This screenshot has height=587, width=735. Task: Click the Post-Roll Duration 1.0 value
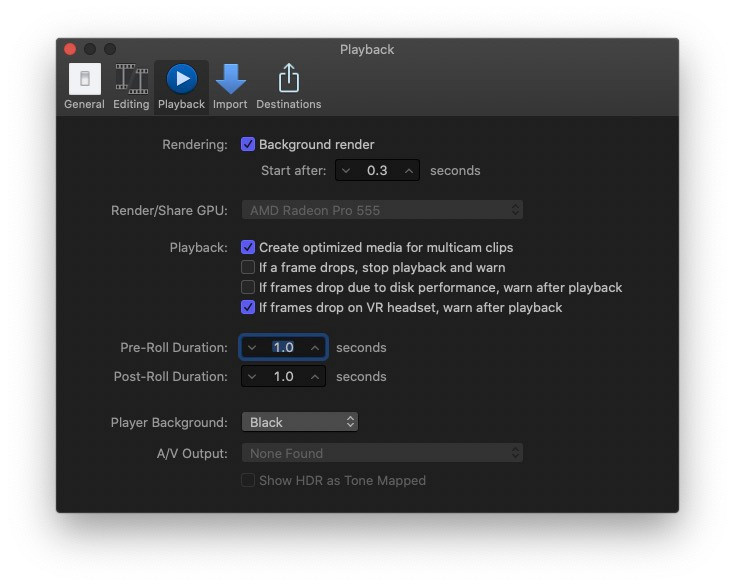(x=284, y=376)
